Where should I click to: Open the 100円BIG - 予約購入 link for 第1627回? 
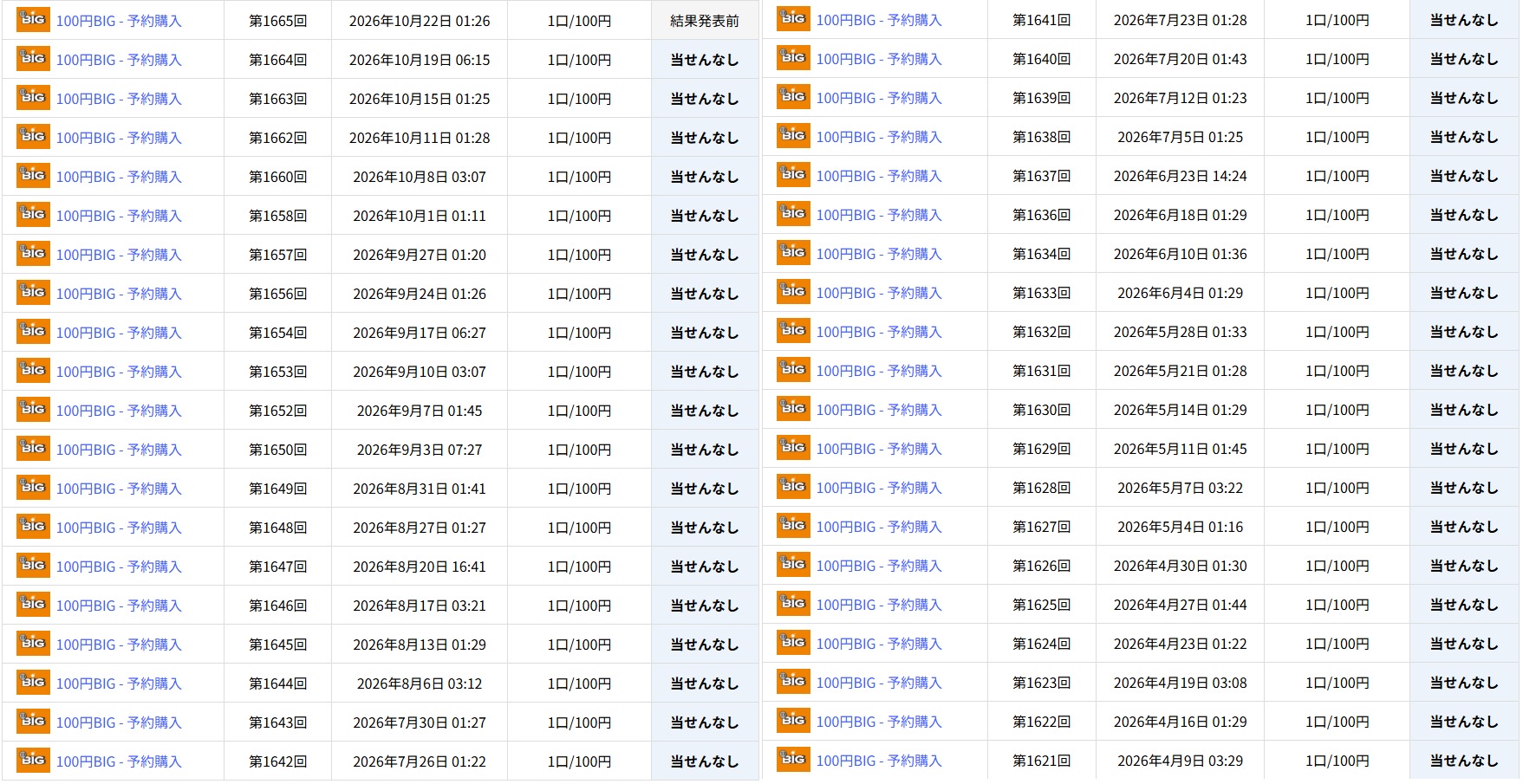pyautogui.click(x=879, y=527)
